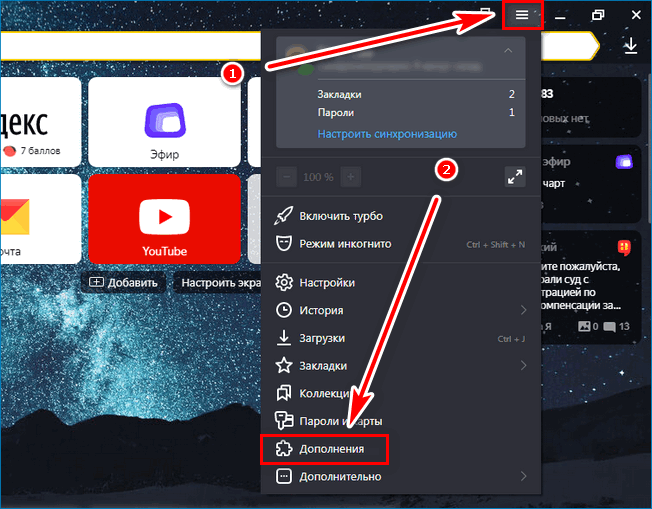Decrease zoom with the minus button
The width and height of the screenshot is (652, 509).
click(x=287, y=177)
